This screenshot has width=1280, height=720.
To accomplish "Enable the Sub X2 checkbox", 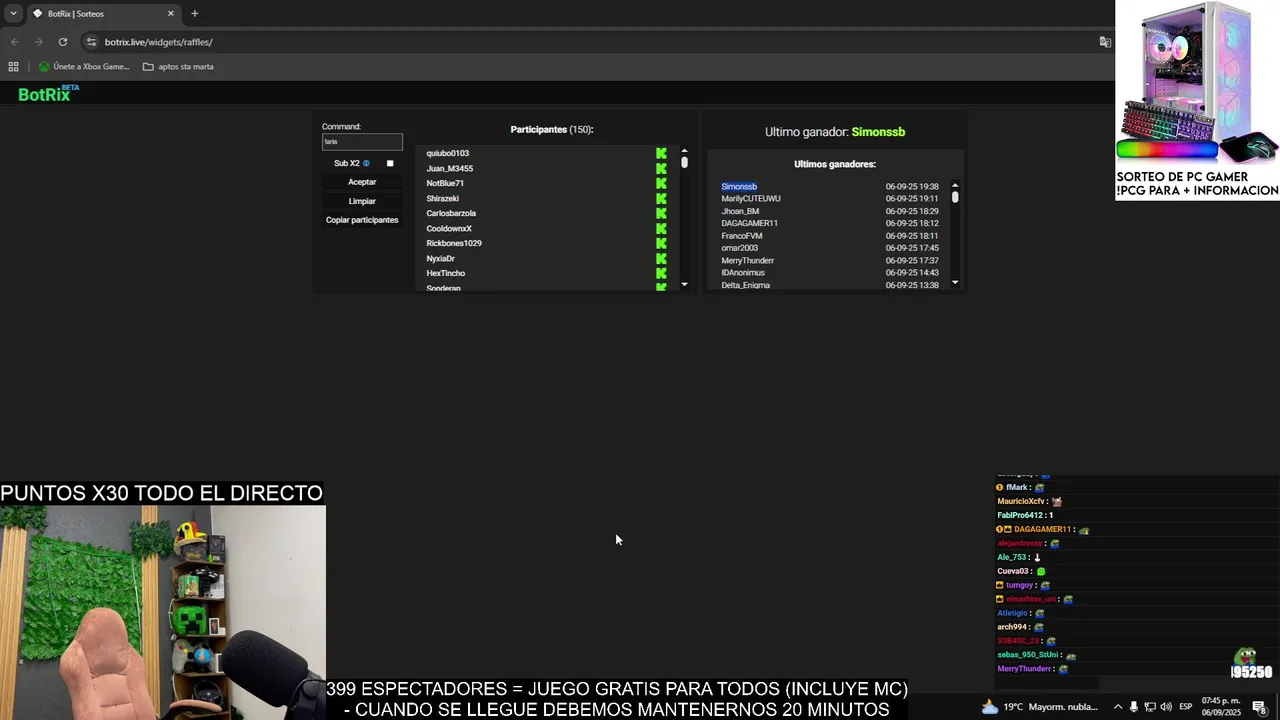I will click(390, 163).
